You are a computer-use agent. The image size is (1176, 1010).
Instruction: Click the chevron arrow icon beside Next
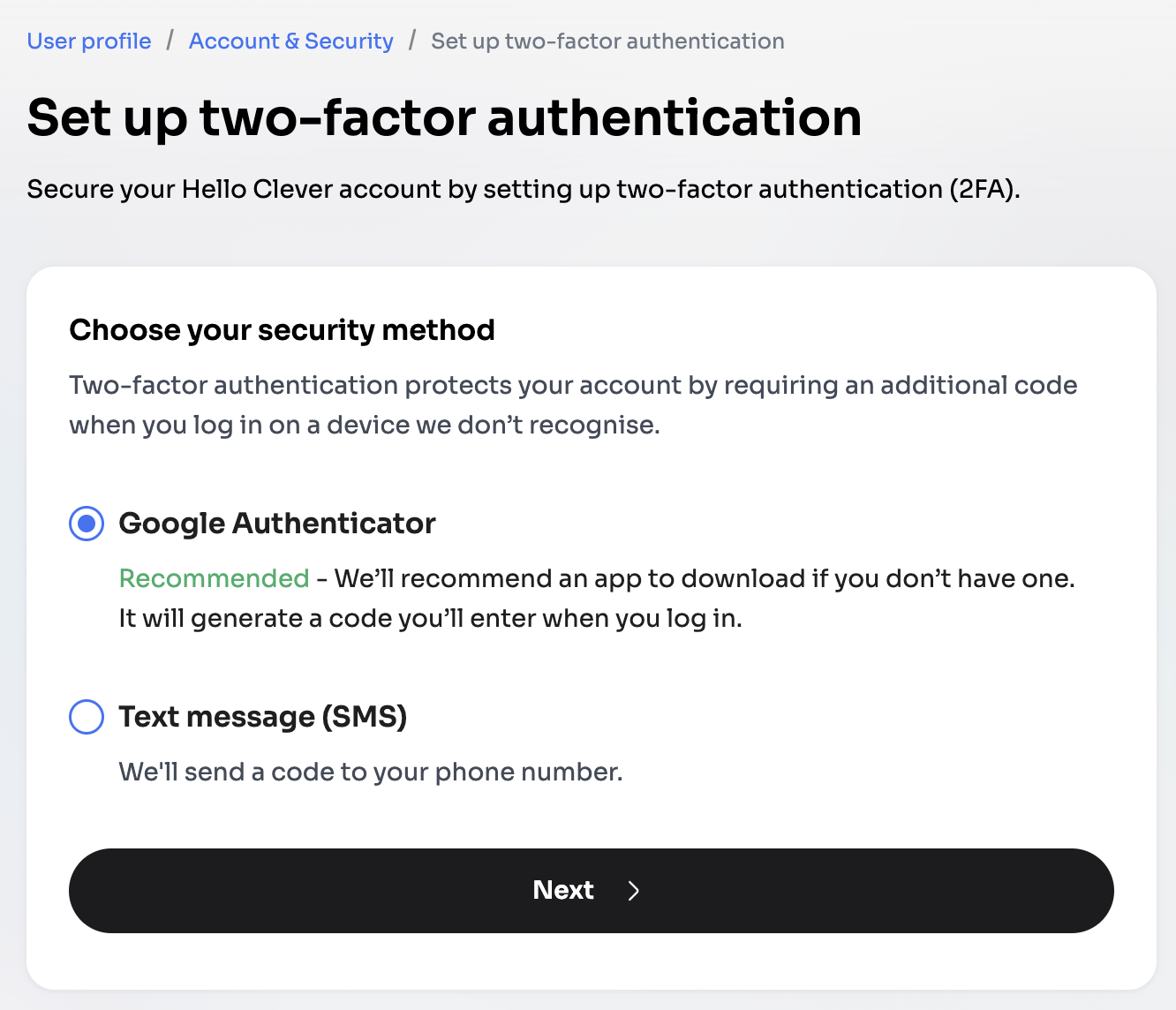[x=633, y=891]
